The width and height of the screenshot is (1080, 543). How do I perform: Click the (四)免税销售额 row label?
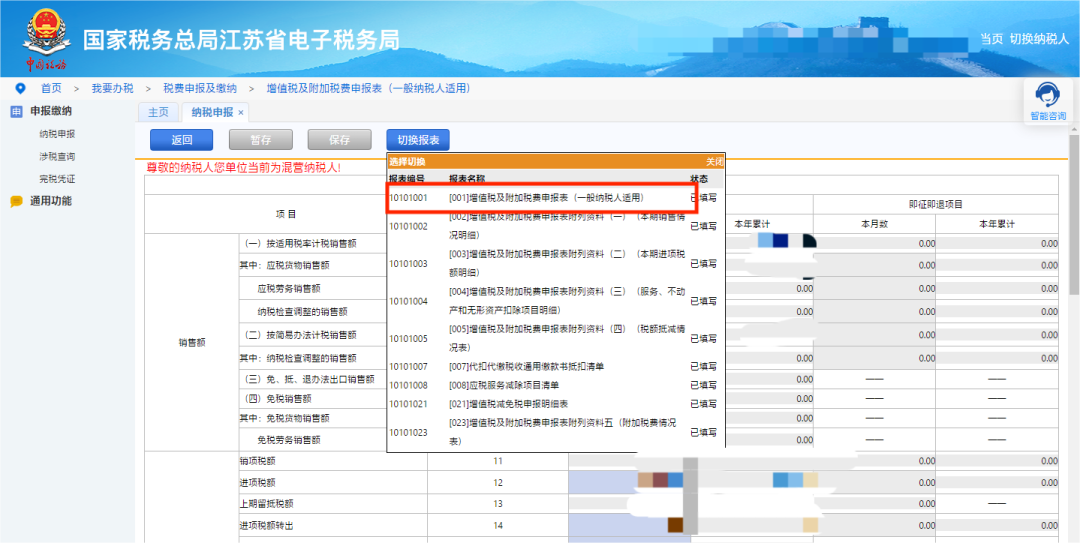point(277,398)
